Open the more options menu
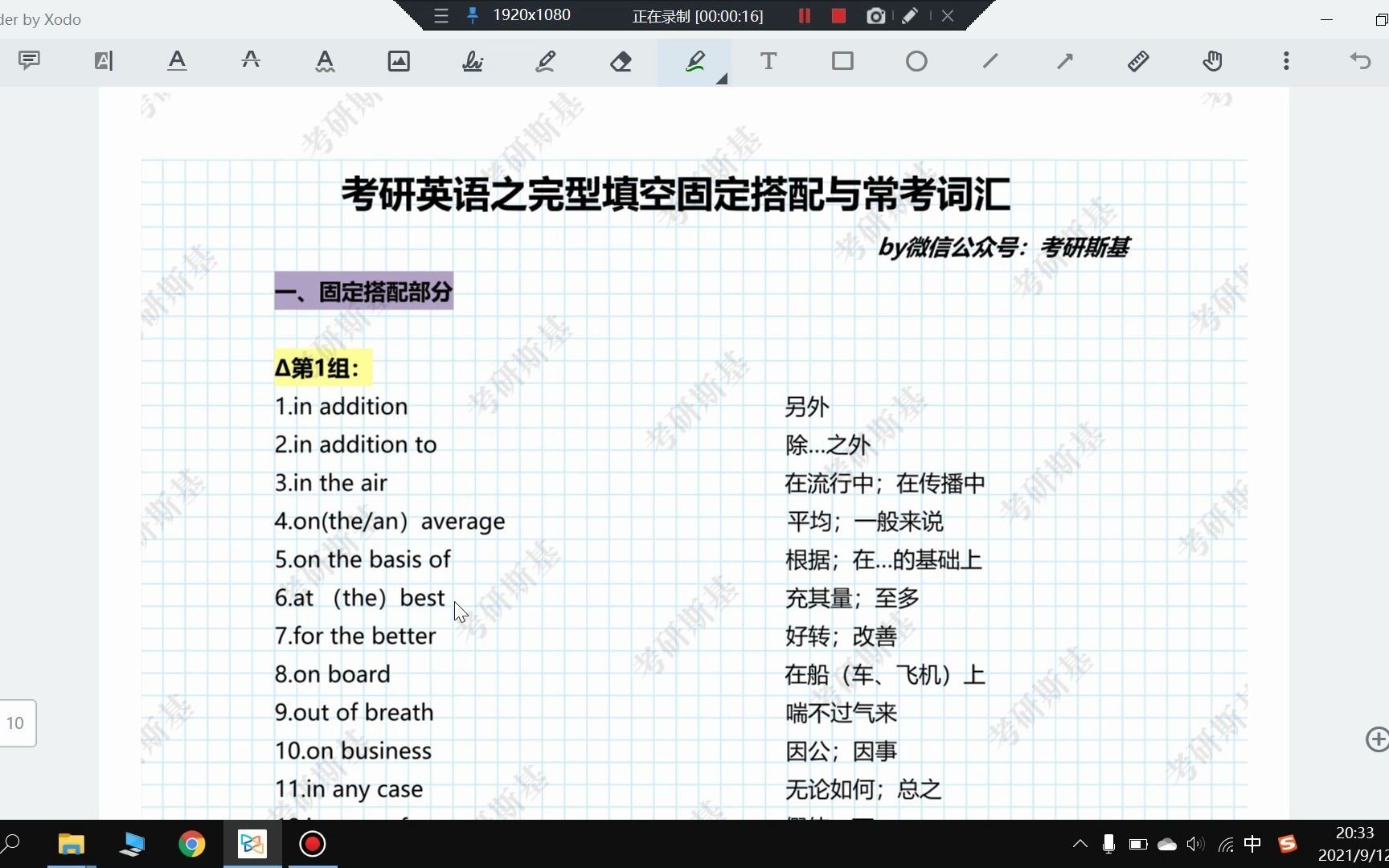 tap(1286, 61)
